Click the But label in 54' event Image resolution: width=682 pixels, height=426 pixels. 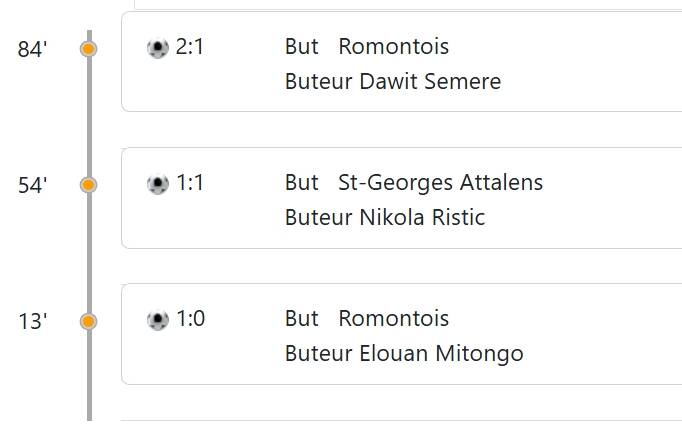coord(302,182)
